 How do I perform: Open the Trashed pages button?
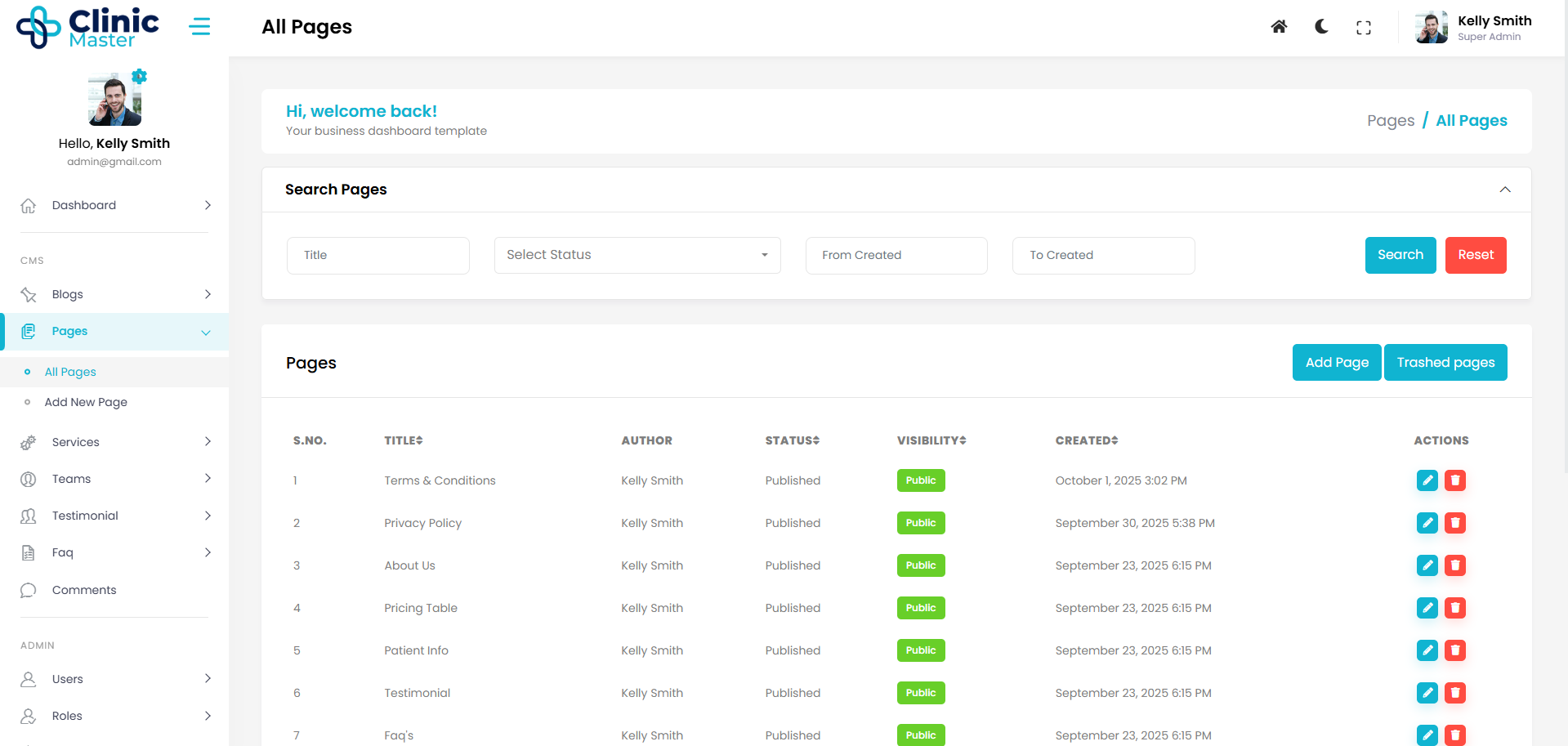1445,363
